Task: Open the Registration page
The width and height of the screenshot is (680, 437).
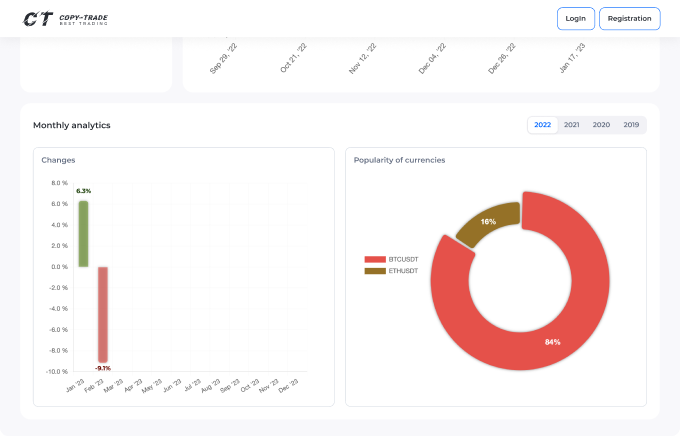Action: [629, 19]
